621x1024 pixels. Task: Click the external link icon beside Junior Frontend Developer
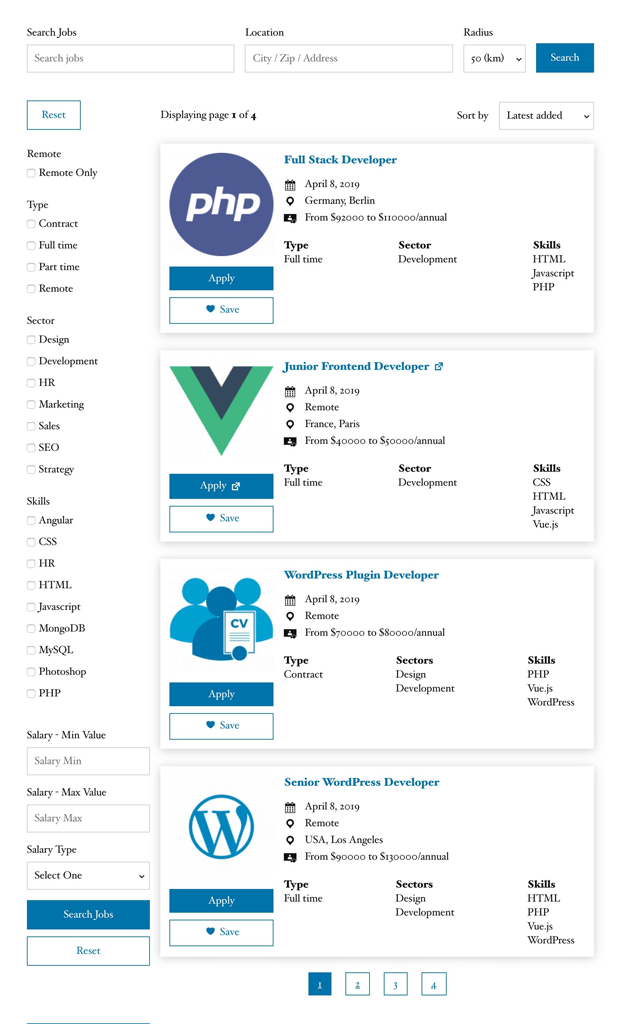tap(438, 366)
